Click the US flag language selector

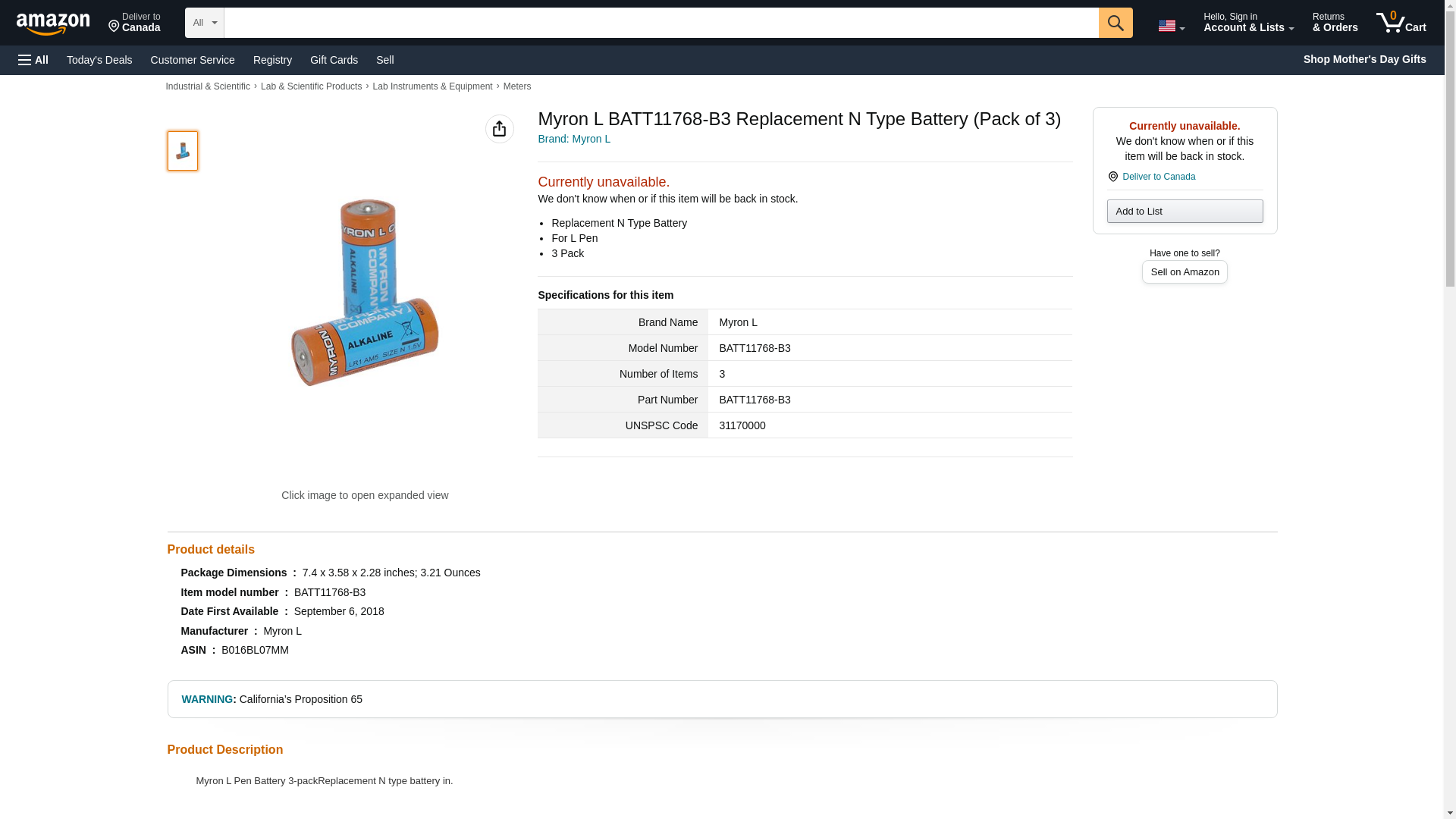[1170, 26]
